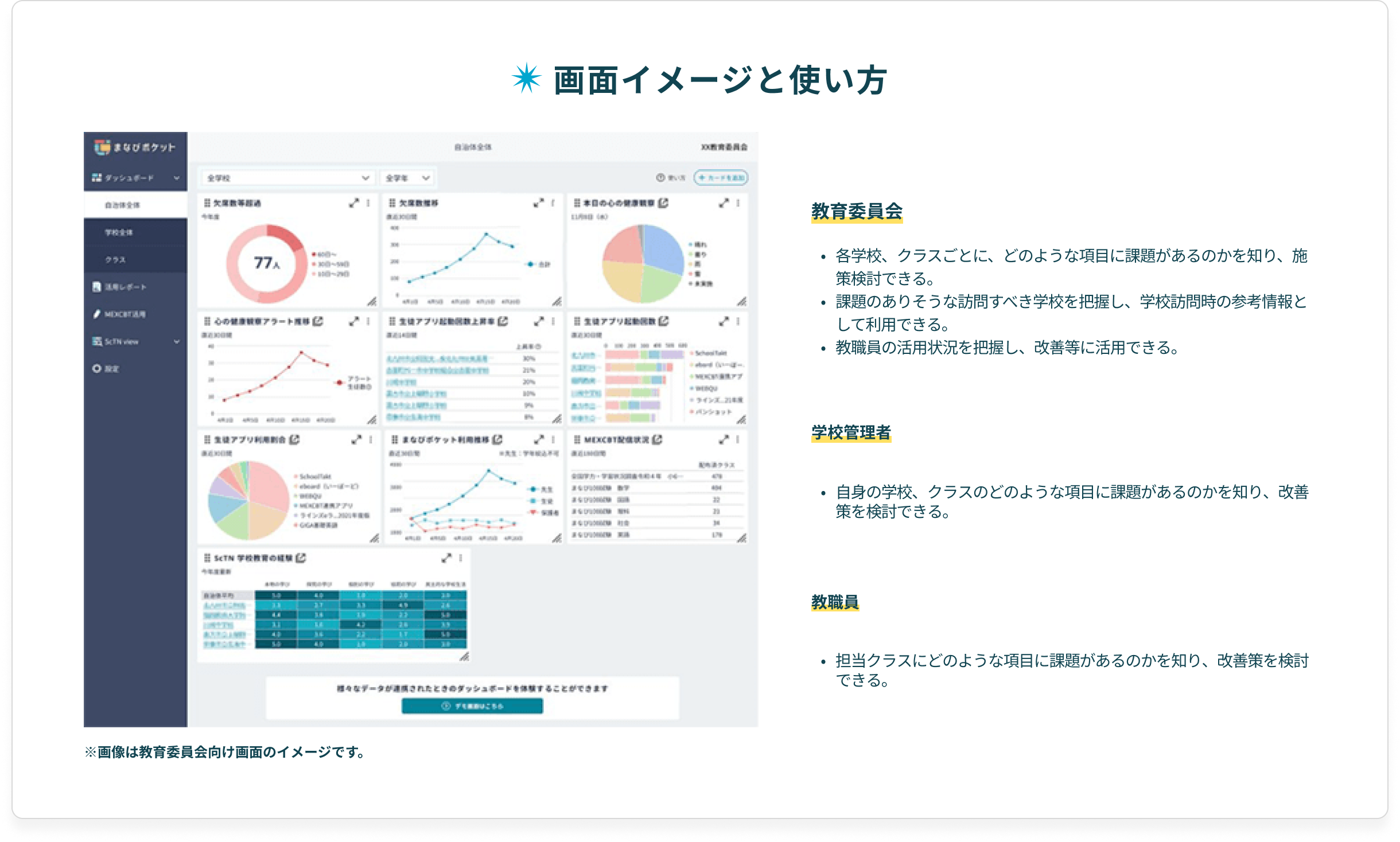Expand the 本日の心の健康観察 pie card

click(x=724, y=203)
